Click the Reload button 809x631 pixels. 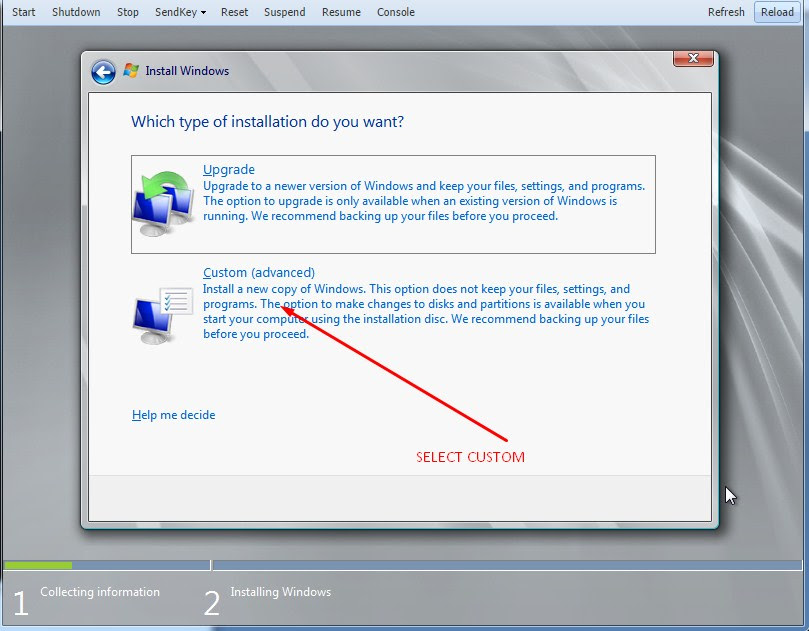[777, 12]
